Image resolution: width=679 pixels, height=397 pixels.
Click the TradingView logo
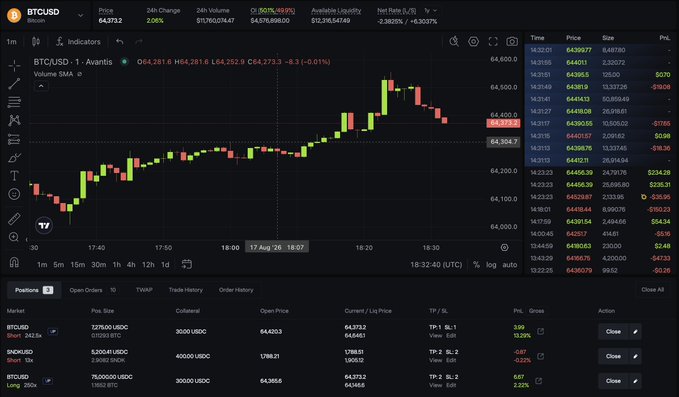point(44,225)
